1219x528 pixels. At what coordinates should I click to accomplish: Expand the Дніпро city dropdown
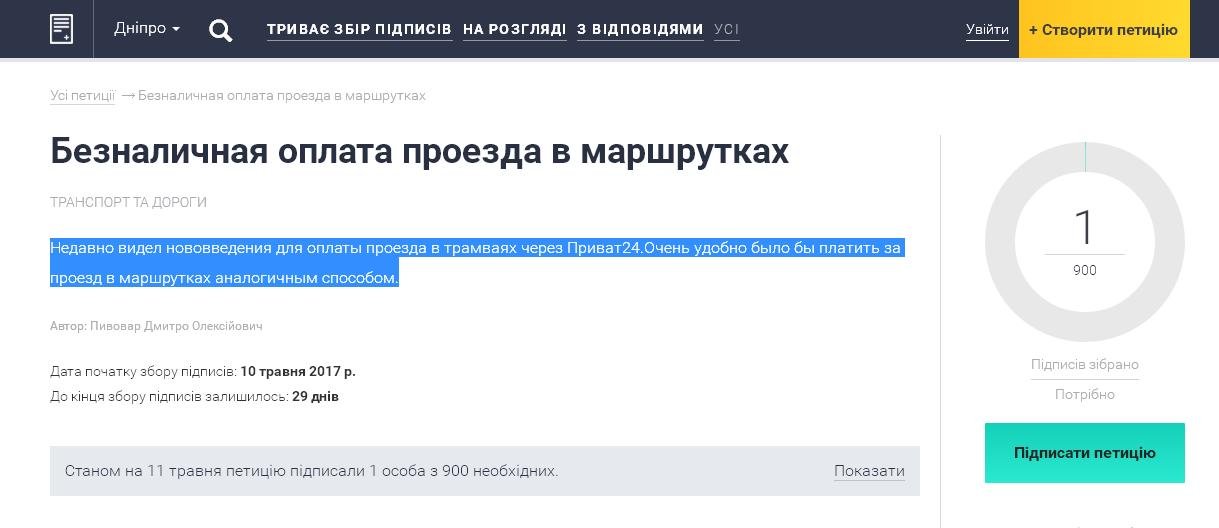click(x=146, y=29)
